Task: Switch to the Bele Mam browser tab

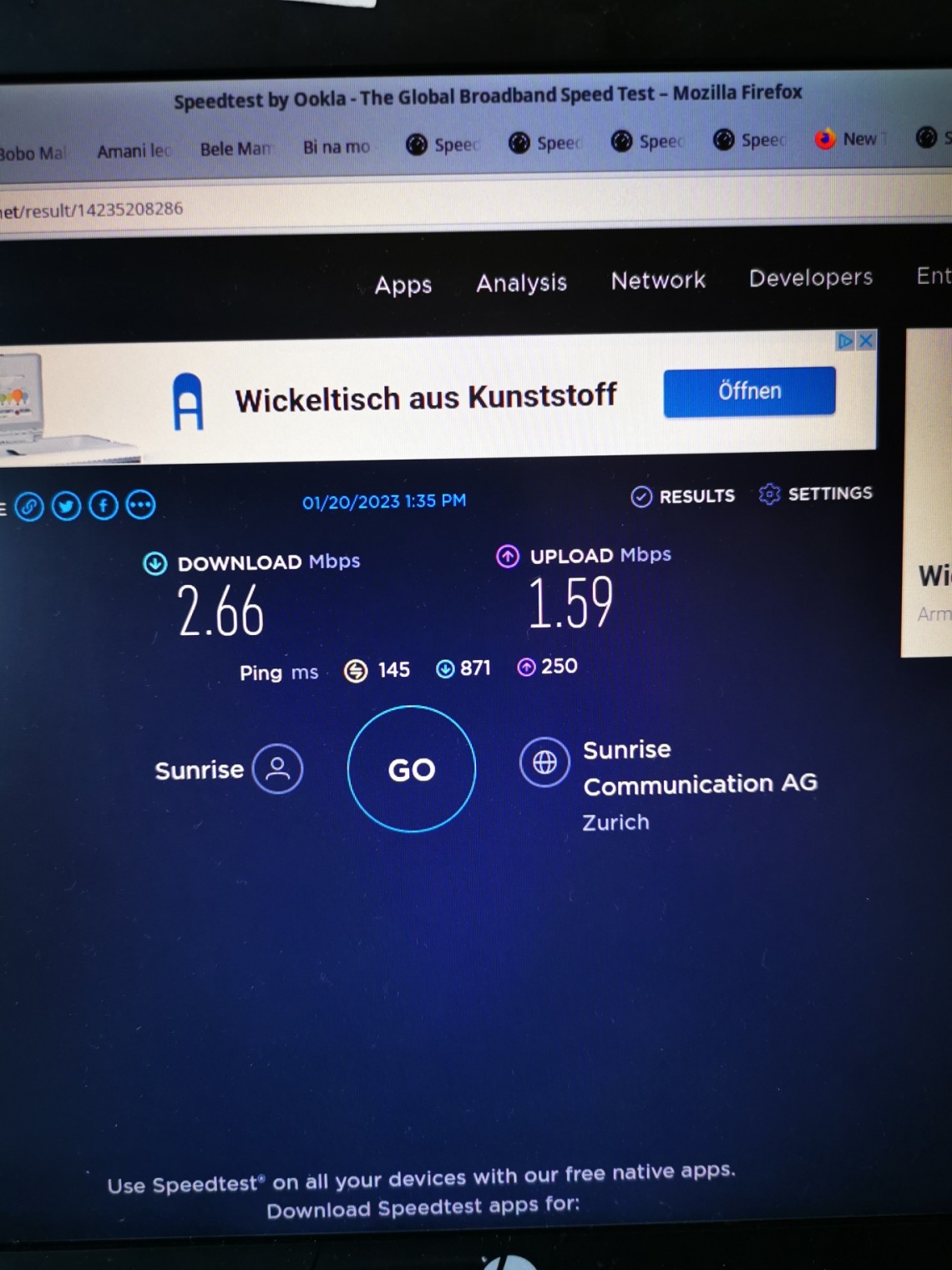Action: coord(235,149)
